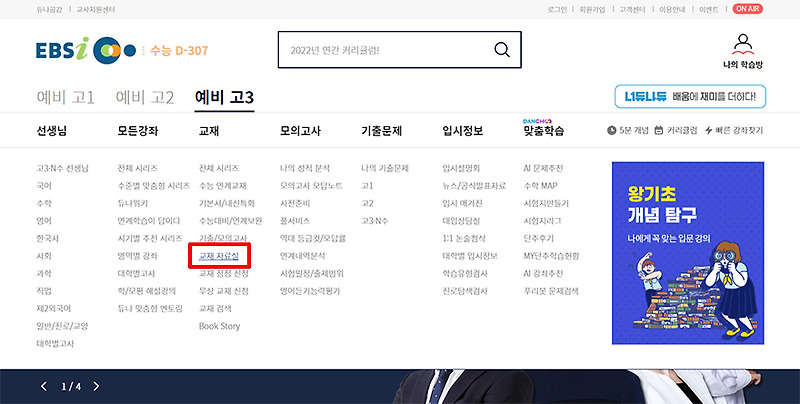Switch to 예비 고2 tab
800x404 pixels.
point(145,97)
